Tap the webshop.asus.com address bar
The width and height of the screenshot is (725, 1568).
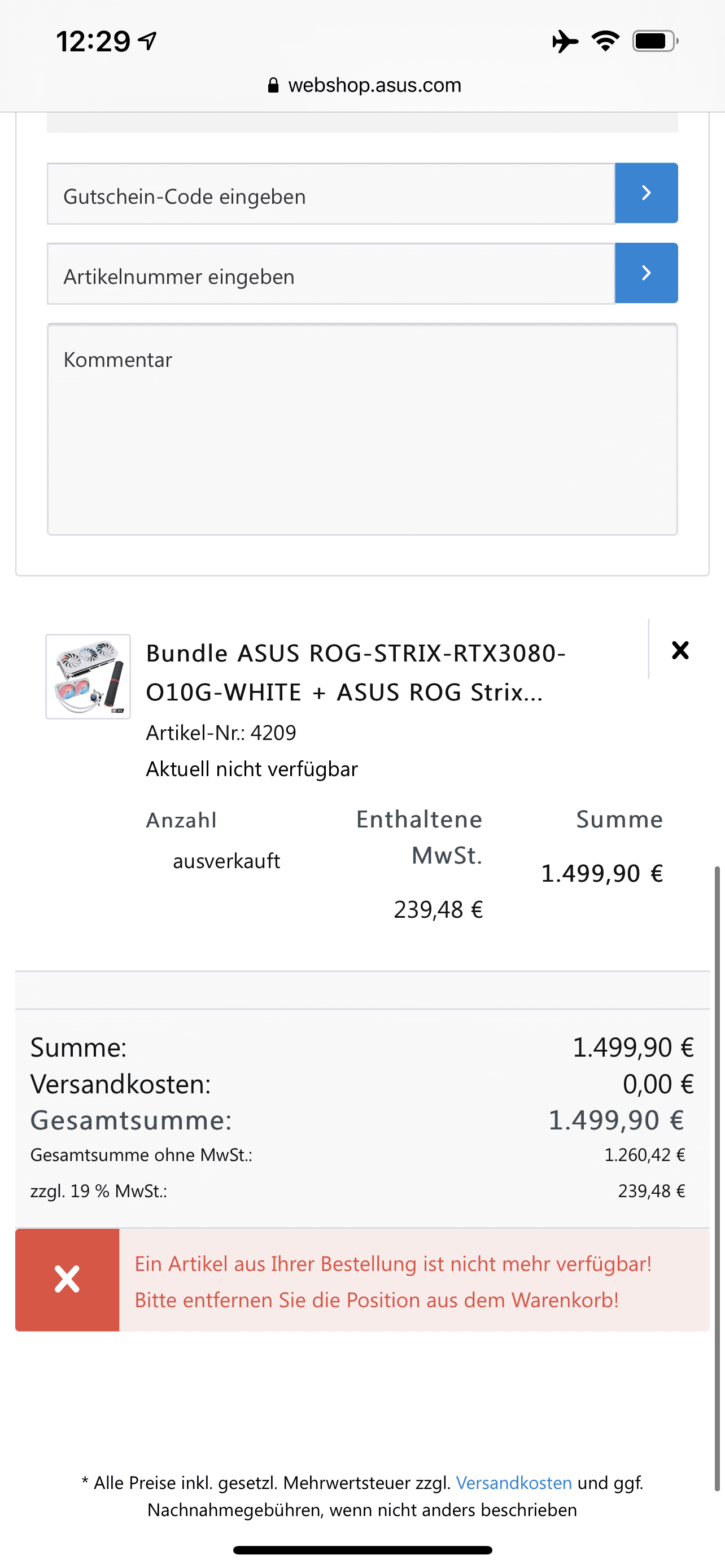click(x=374, y=85)
